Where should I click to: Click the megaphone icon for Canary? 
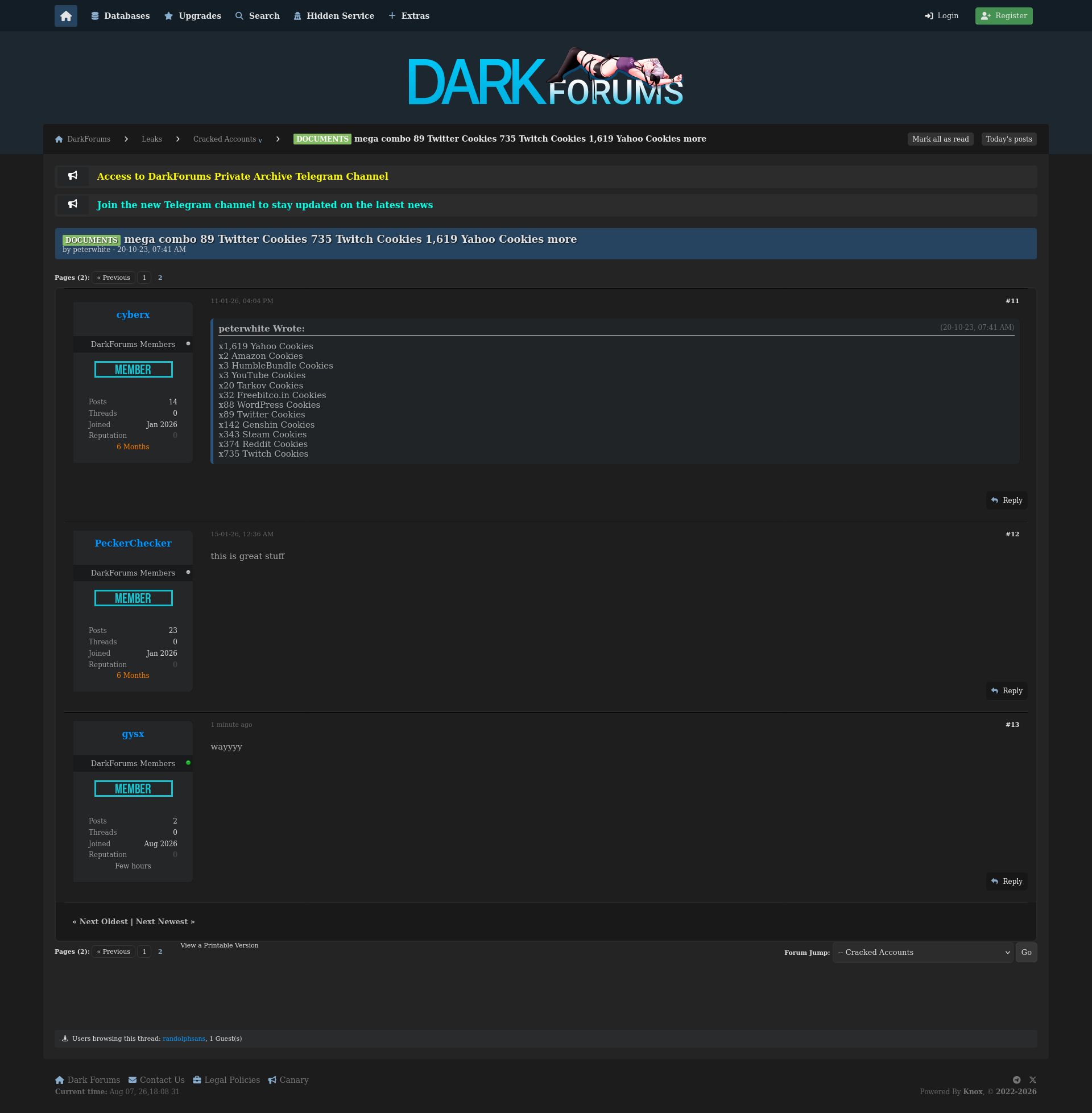pos(272,1081)
